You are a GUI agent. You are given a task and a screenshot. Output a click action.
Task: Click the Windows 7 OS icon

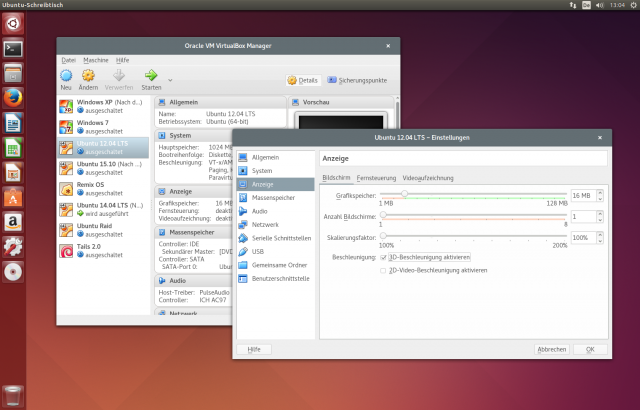pyautogui.click(x=66, y=127)
